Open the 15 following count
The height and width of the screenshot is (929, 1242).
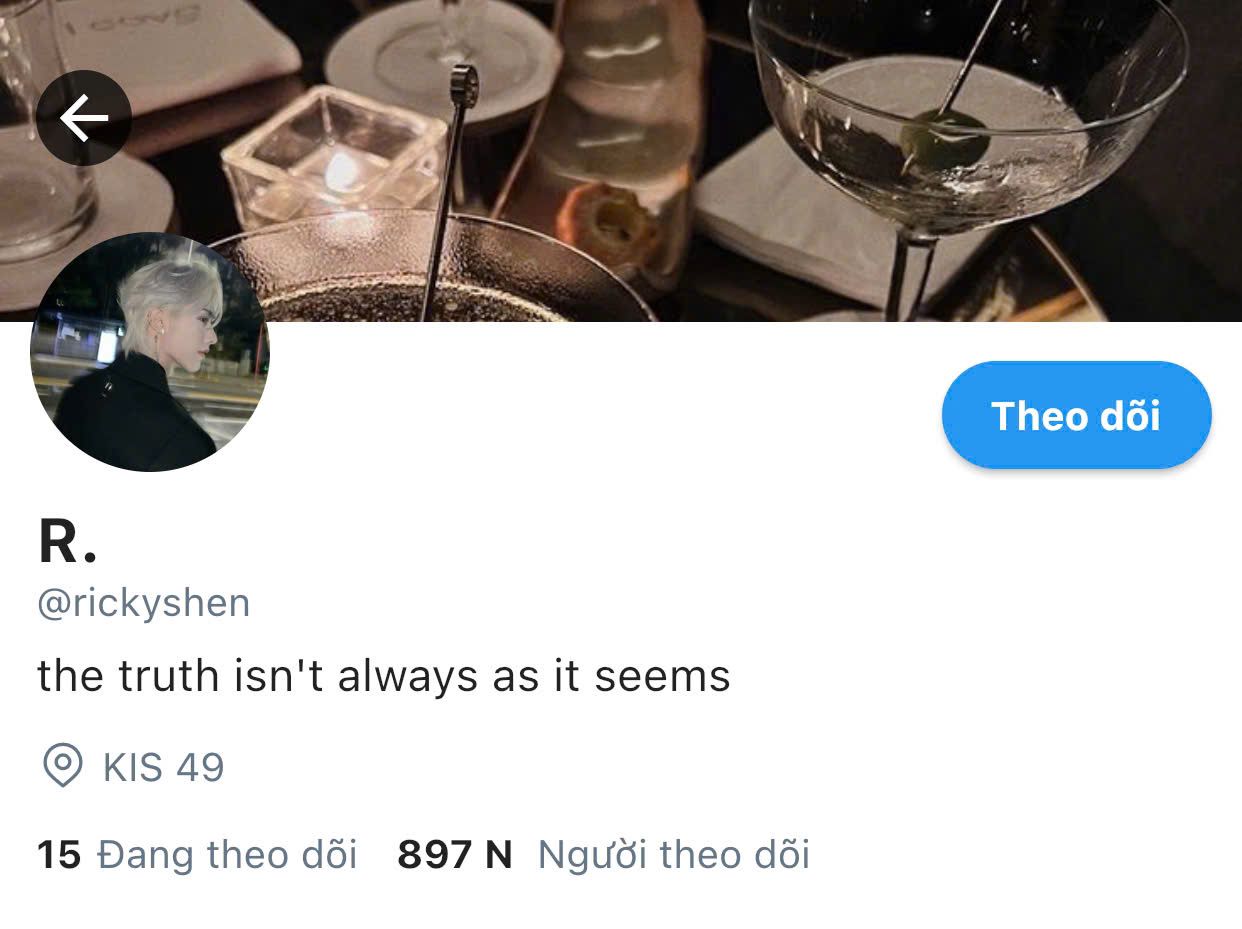[x=59, y=855]
